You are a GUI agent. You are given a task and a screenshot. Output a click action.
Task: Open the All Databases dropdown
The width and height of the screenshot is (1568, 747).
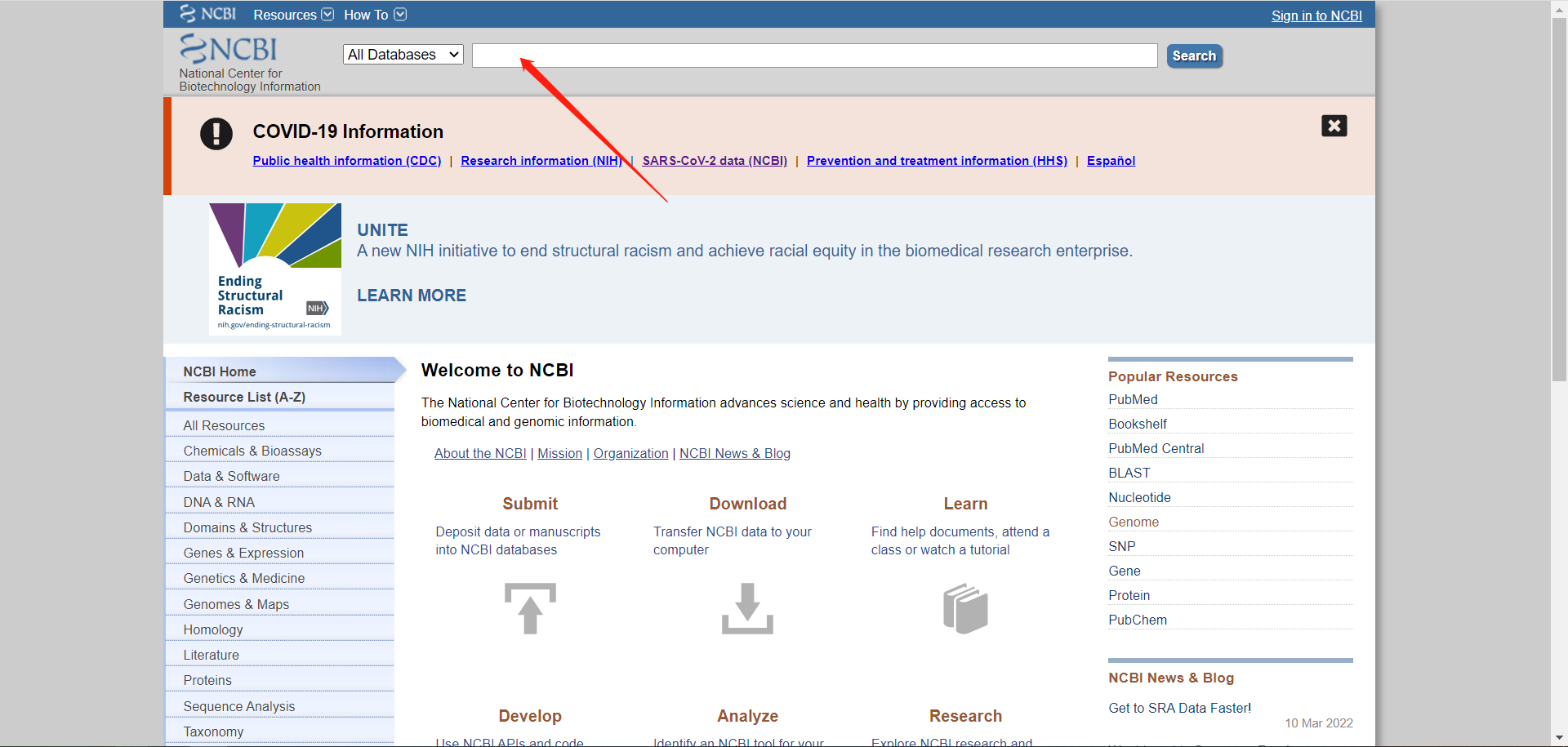coord(403,55)
